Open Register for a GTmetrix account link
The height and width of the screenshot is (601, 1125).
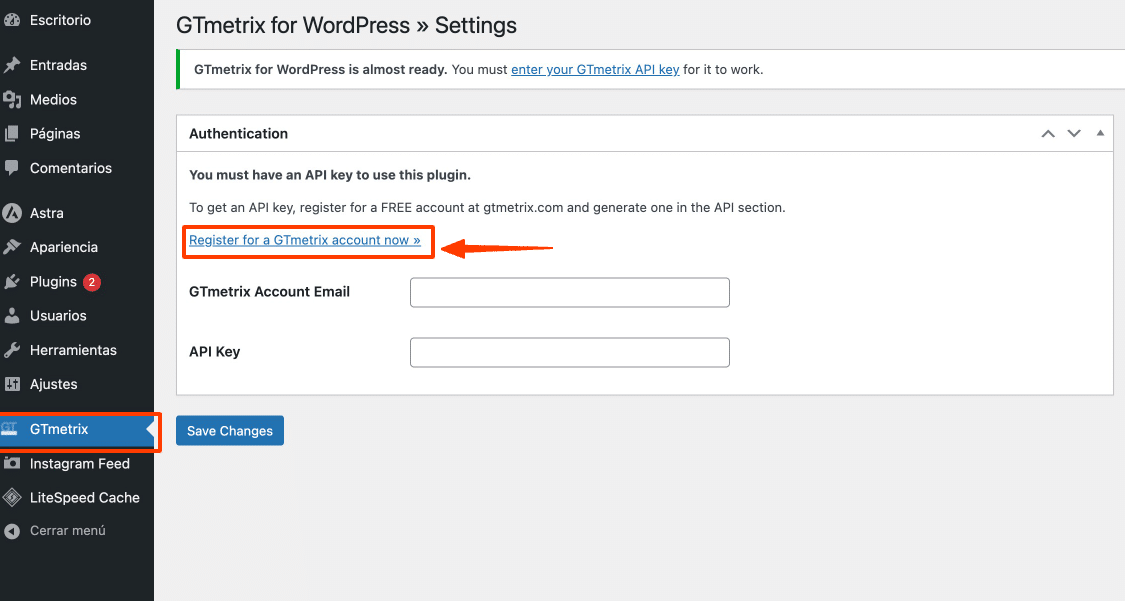[x=305, y=241]
